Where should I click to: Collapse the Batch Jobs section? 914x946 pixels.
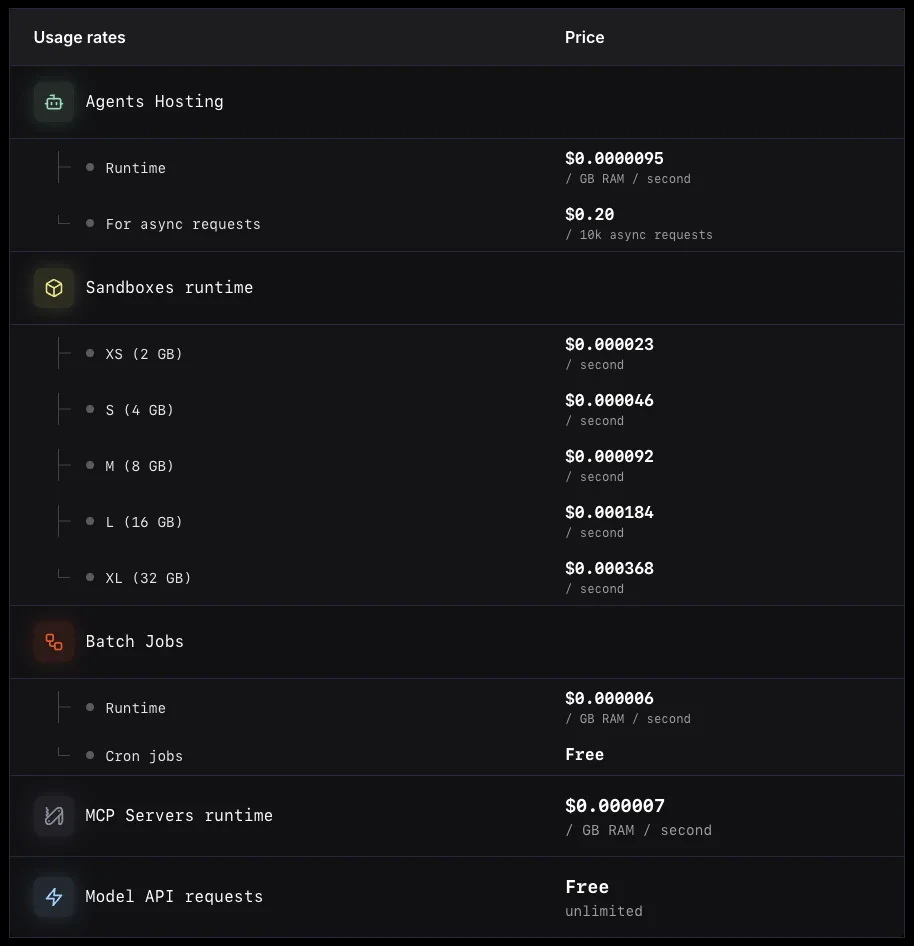pyautogui.click(x=134, y=641)
